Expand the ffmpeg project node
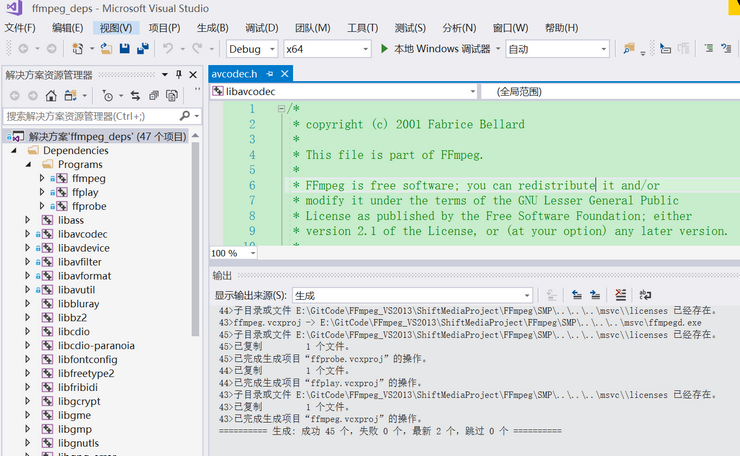This screenshot has width=740, height=456. tap(42, 178)
